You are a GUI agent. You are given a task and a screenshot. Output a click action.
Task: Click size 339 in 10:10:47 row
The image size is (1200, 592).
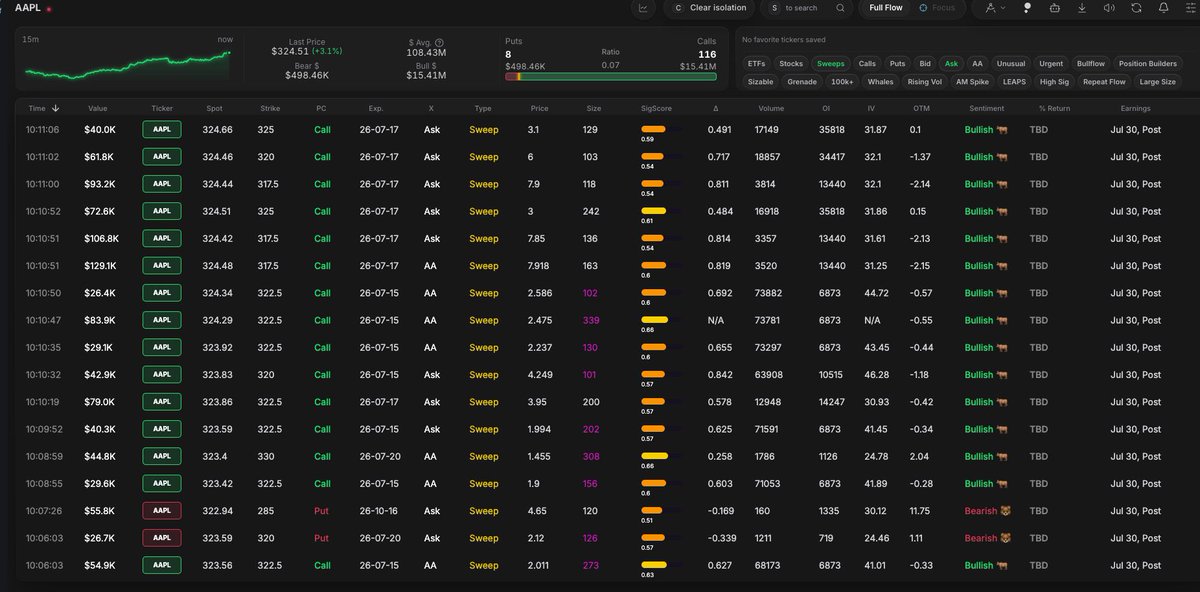point(593,320)
